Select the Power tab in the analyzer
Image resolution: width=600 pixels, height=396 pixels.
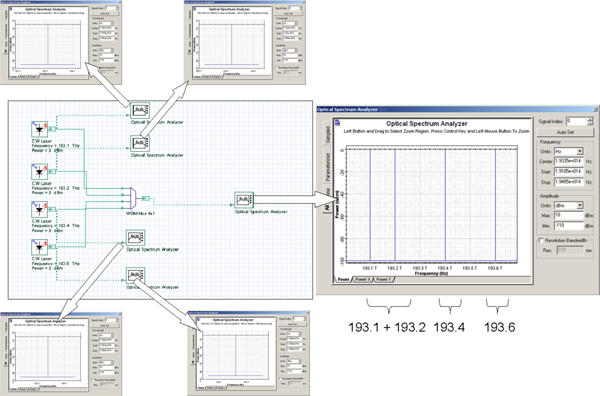pyautogui.click(x=343, y=280)
